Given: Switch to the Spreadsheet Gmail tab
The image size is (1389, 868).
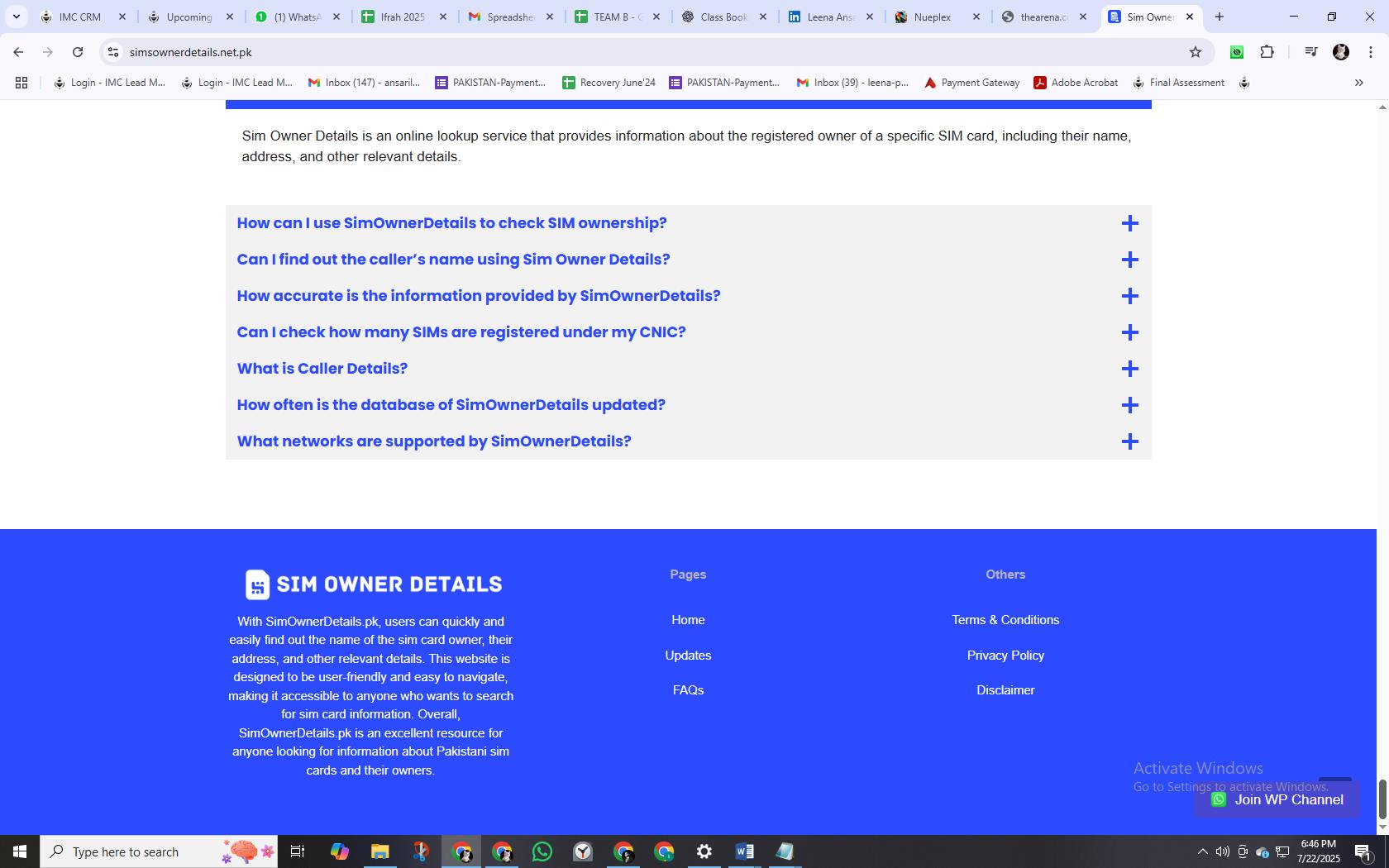Looking at the screenshot, I should tap(511, 17).
